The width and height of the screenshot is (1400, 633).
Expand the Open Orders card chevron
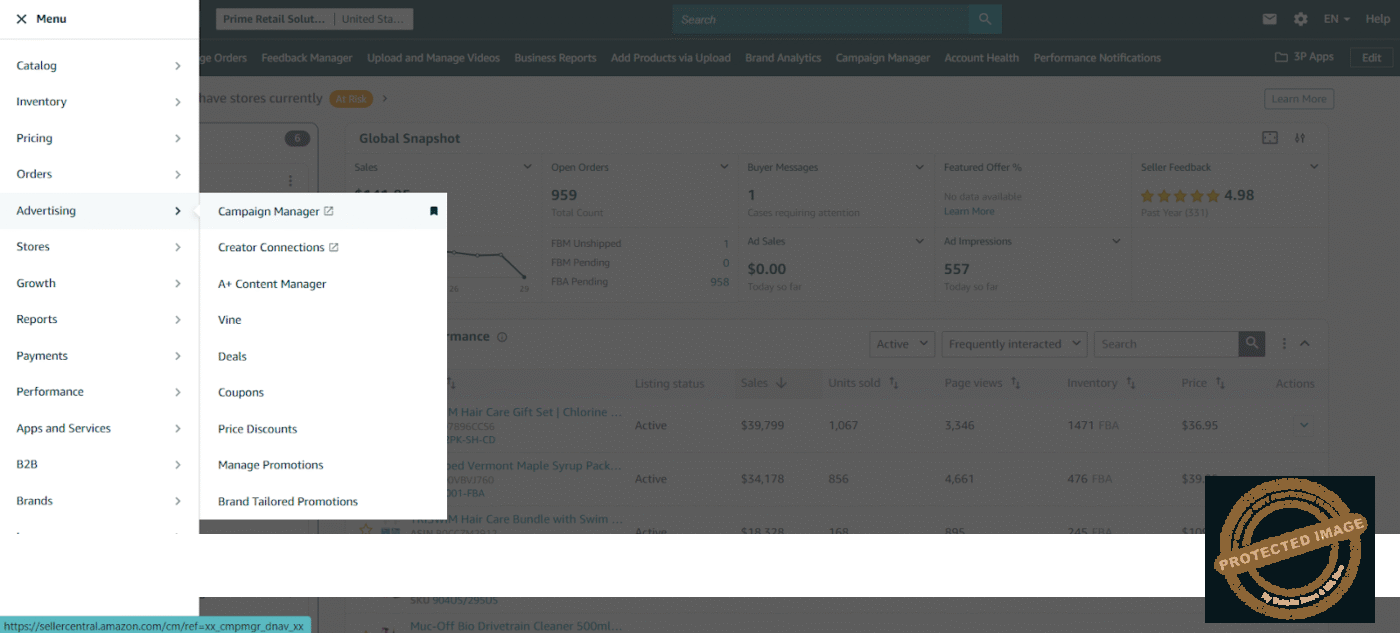tap(724, 167)
